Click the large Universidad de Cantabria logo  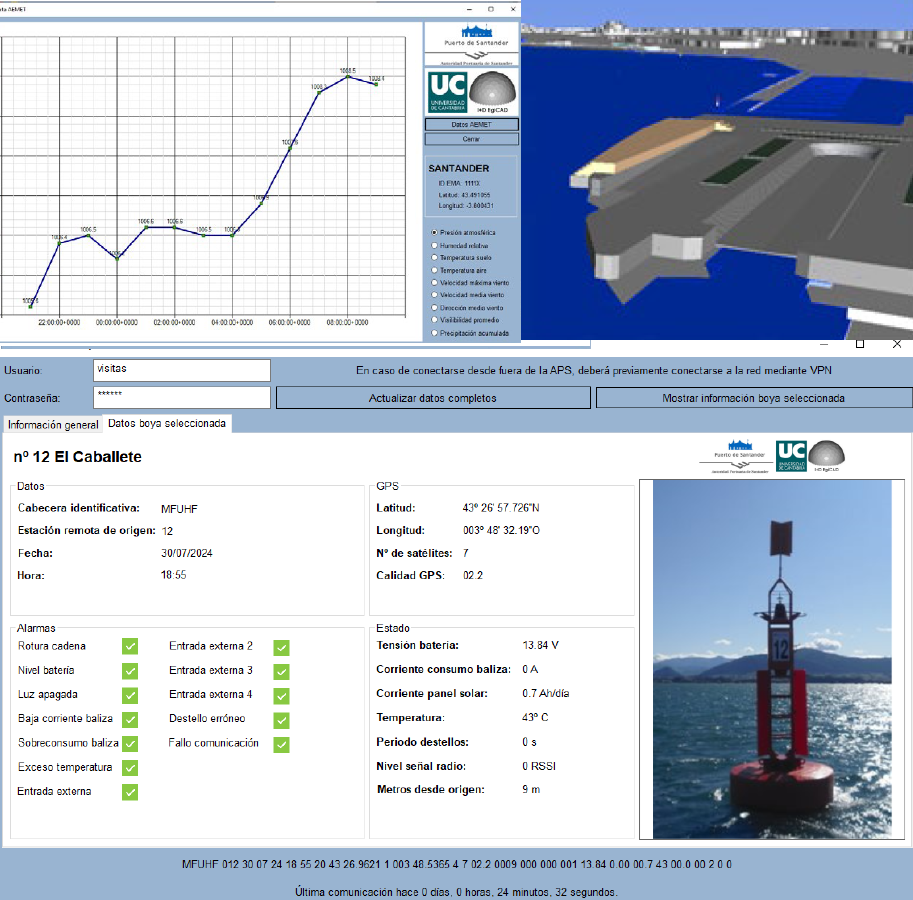coord(446,93)
